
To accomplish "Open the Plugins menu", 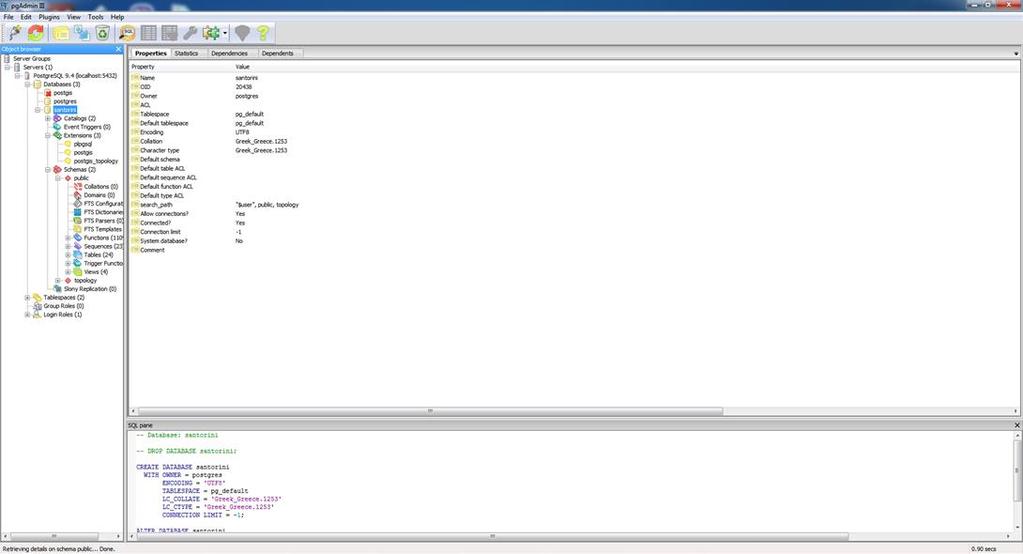I will pos(49,17).
